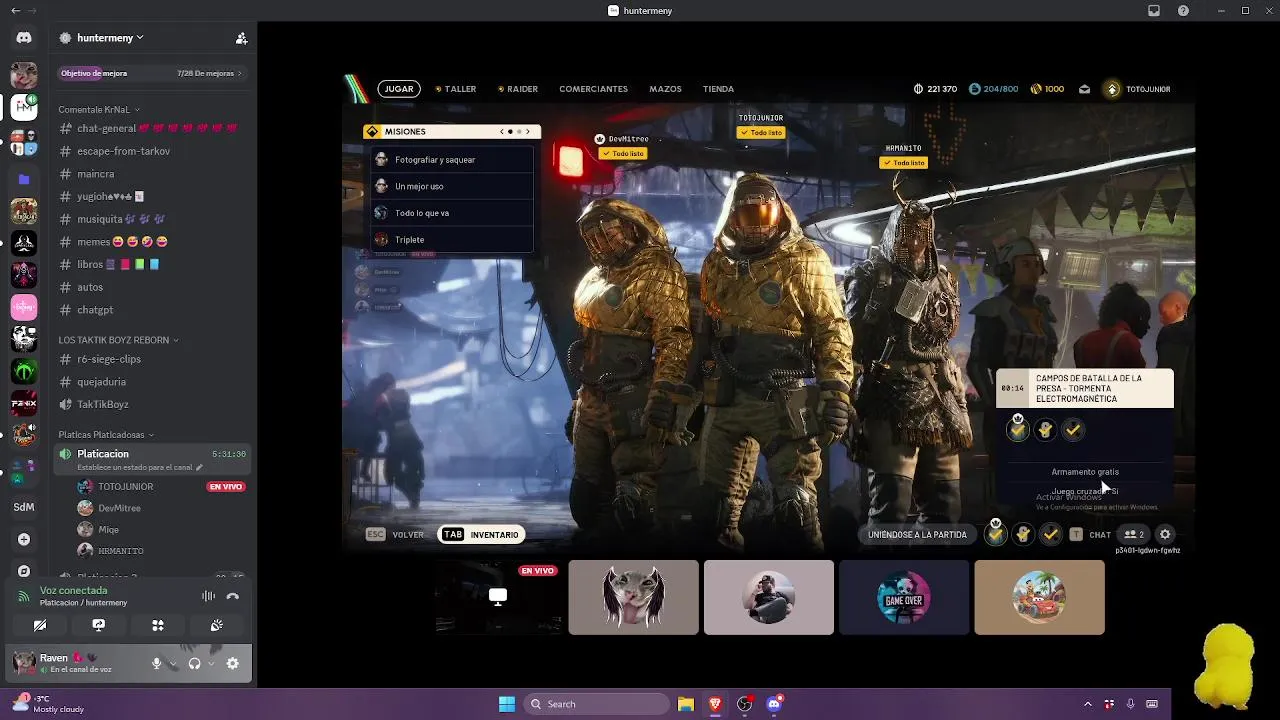This screenshot has width=1280, height=720.
Task: Open memes channel
Action: tap(152, 242)
